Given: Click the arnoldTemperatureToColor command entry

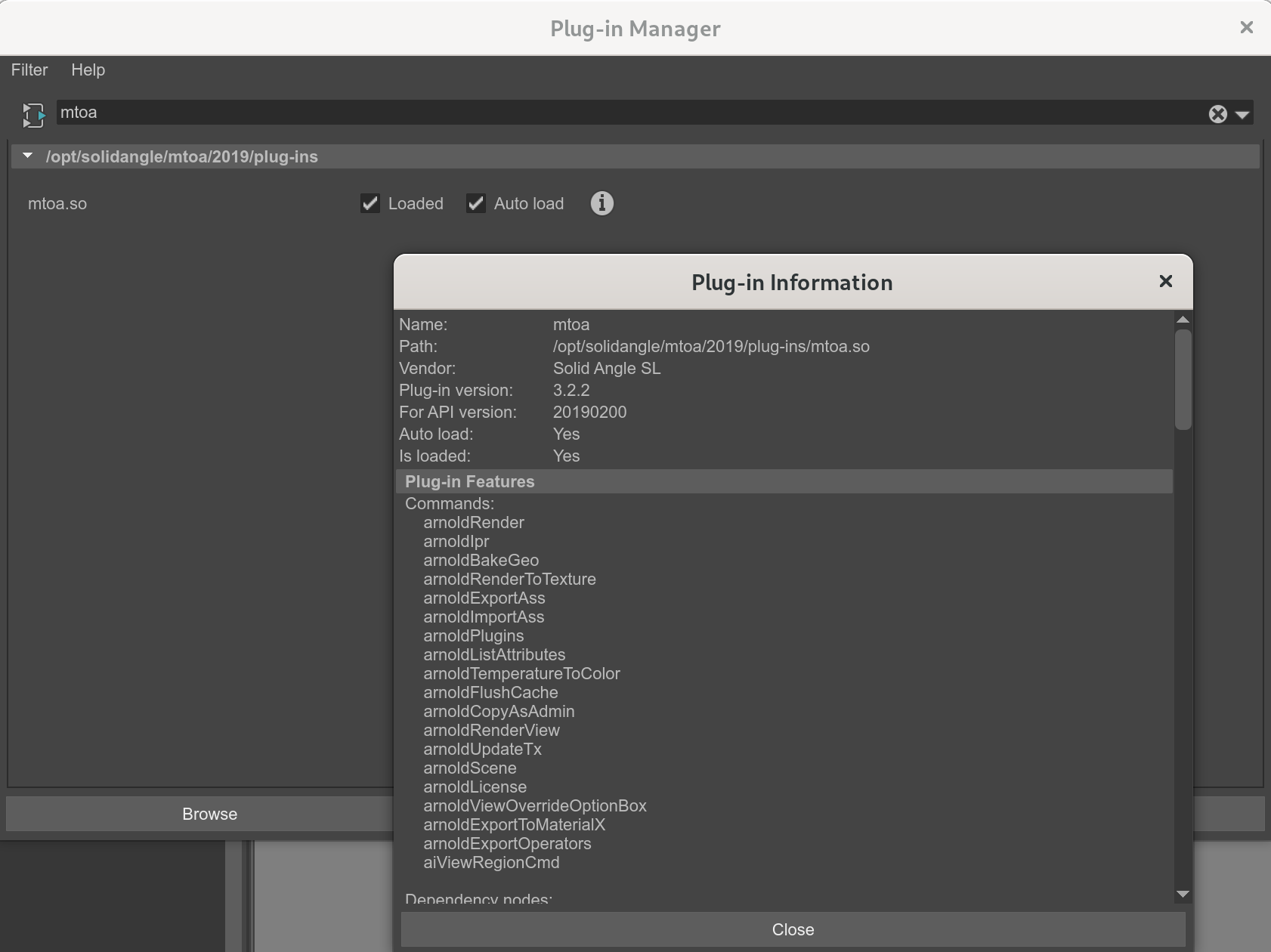Looking at the screenshot, I should pyautogui.click(x=522, y=673).
